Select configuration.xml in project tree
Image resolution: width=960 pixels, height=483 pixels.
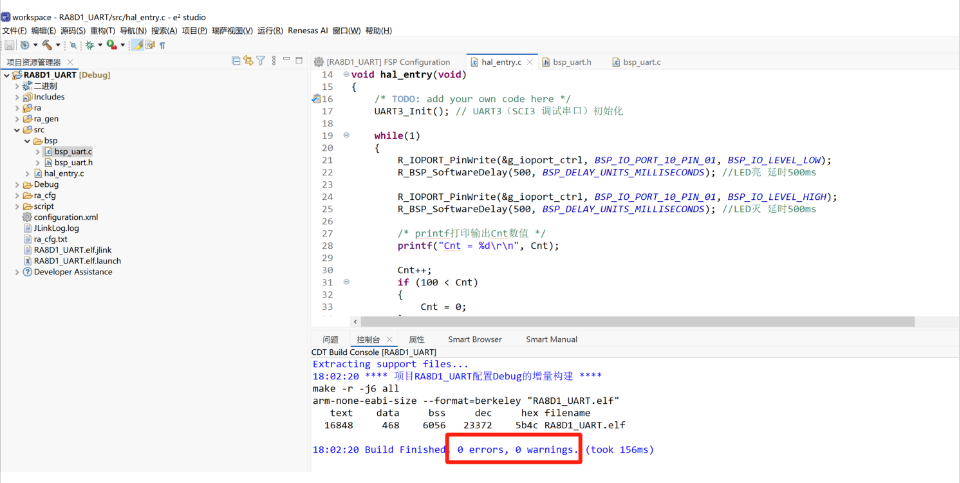point(66,217)
